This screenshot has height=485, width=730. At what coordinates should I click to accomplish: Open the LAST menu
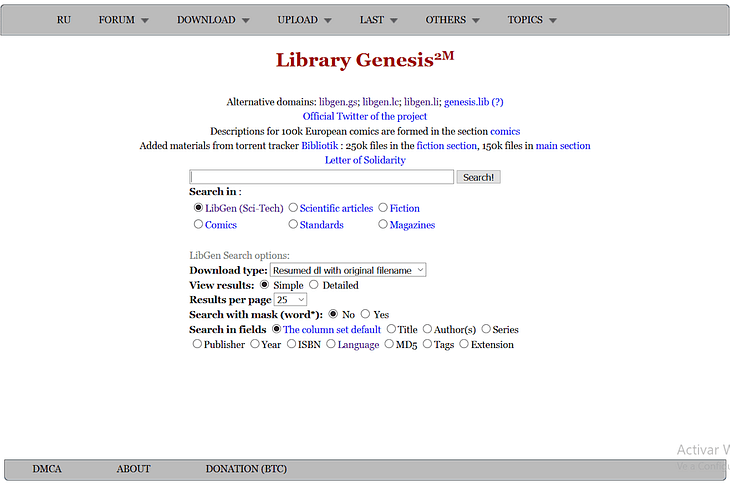379,20
